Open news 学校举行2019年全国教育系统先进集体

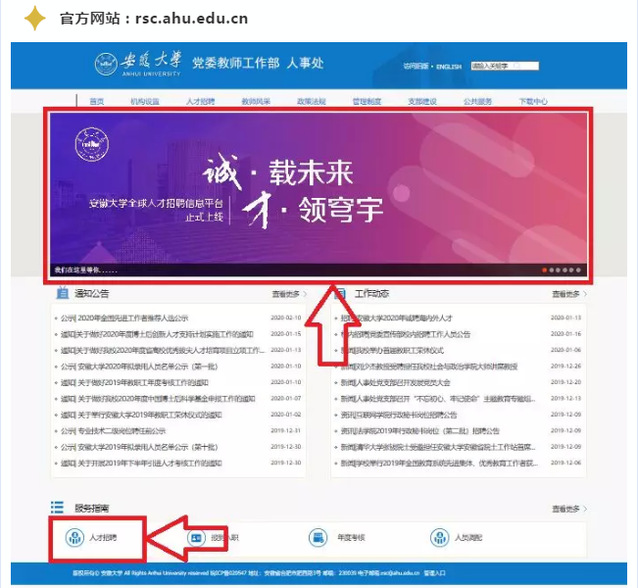tap(439, 463)
